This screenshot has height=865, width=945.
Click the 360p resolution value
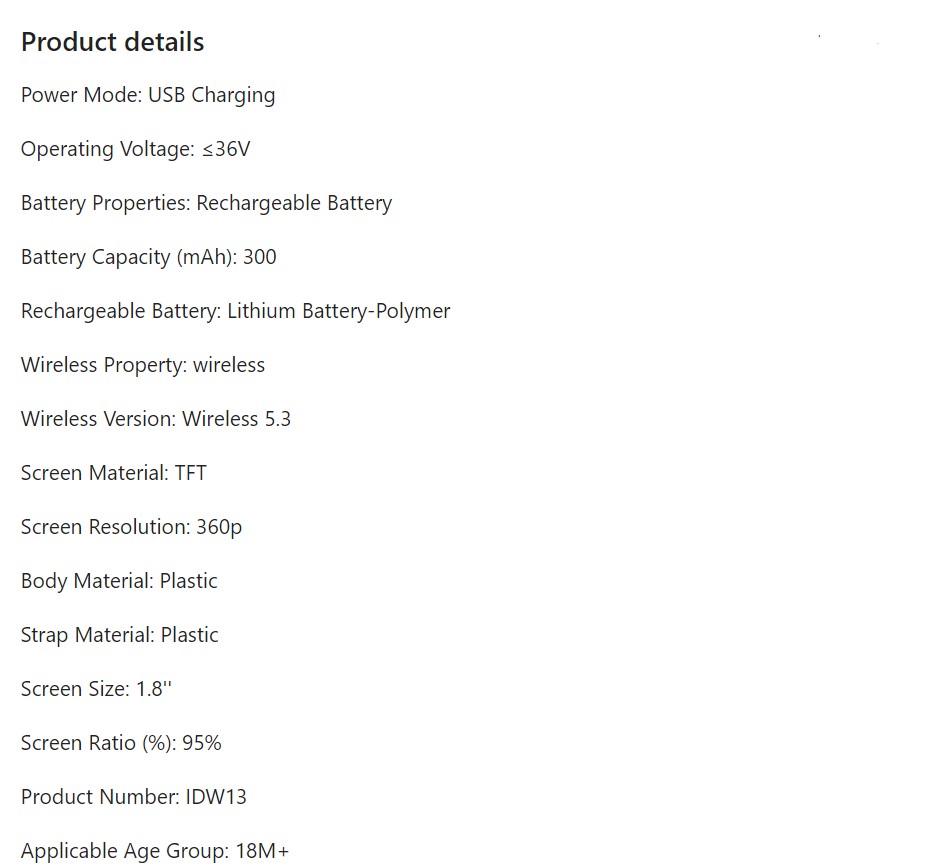[x=219, y=527]
